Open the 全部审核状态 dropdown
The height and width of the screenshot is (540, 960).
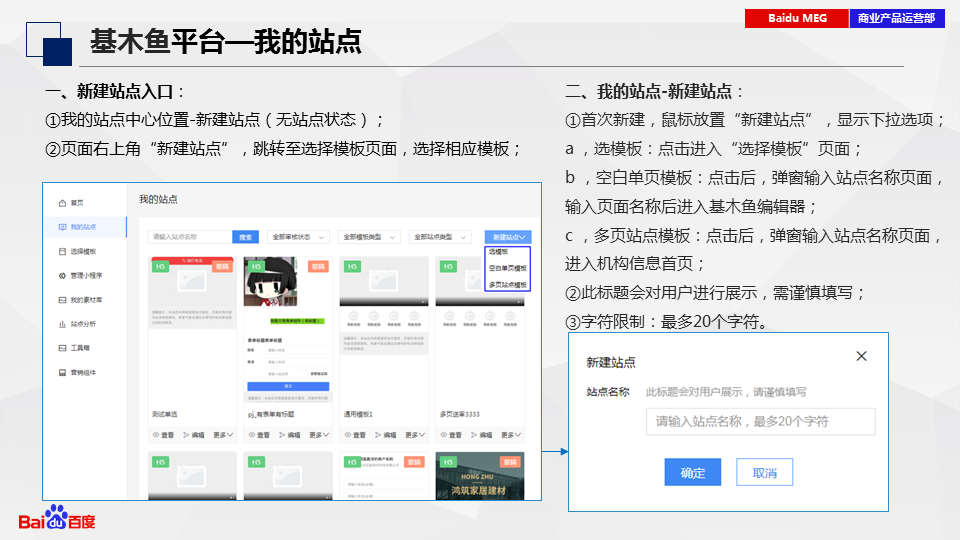point(298,237)
